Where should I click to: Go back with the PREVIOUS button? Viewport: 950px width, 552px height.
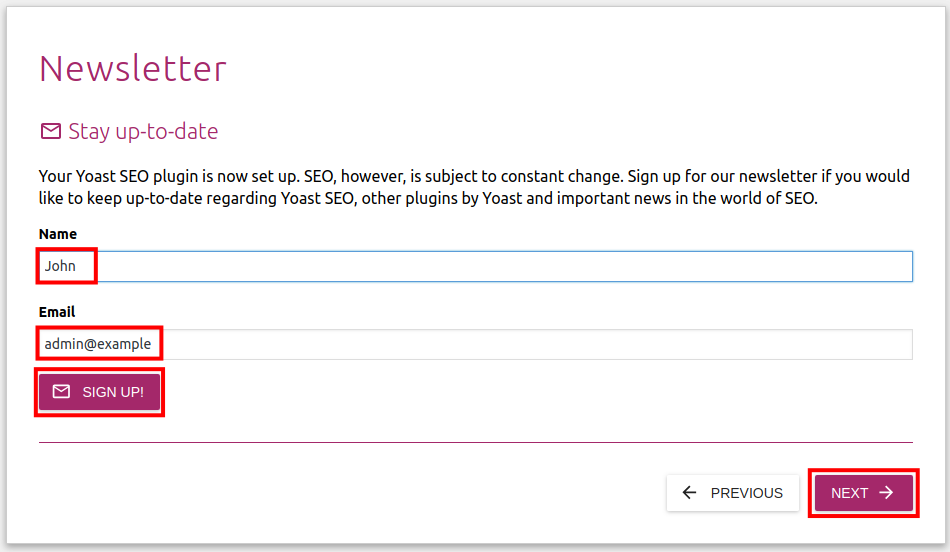pos(733,493)
